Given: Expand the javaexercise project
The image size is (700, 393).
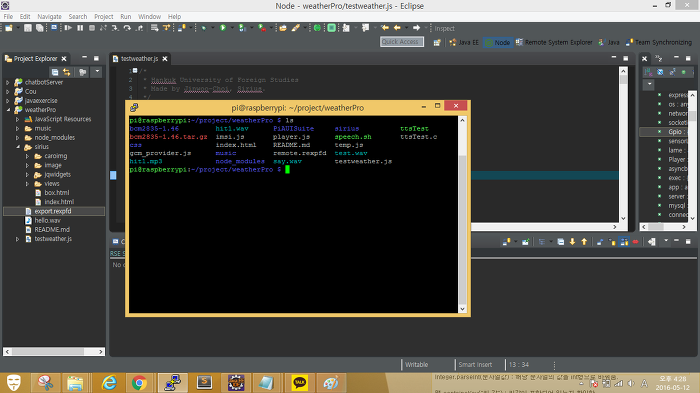Looking at the screenshot, I should pyautogui.click(x=8, y=101).
